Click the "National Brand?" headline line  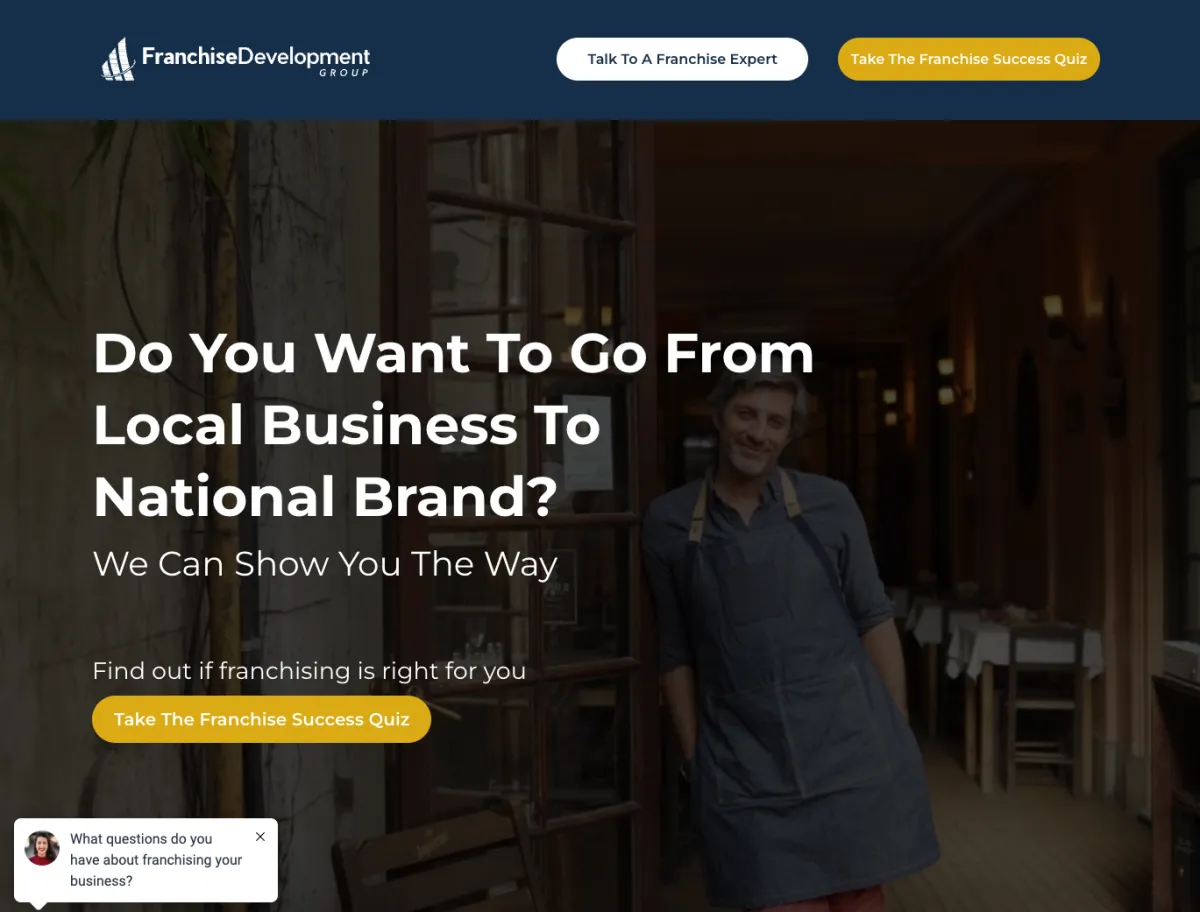click(325, 497)
